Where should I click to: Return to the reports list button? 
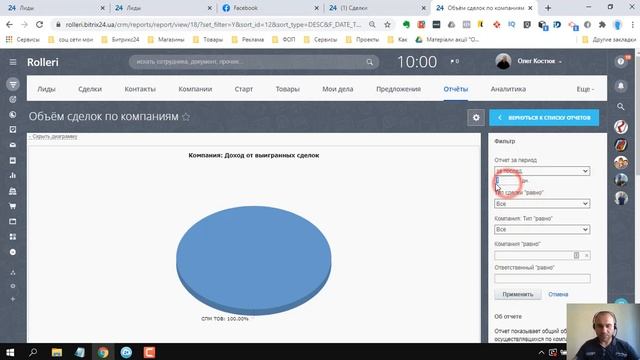pyautogui.click(x=544, y=118)
